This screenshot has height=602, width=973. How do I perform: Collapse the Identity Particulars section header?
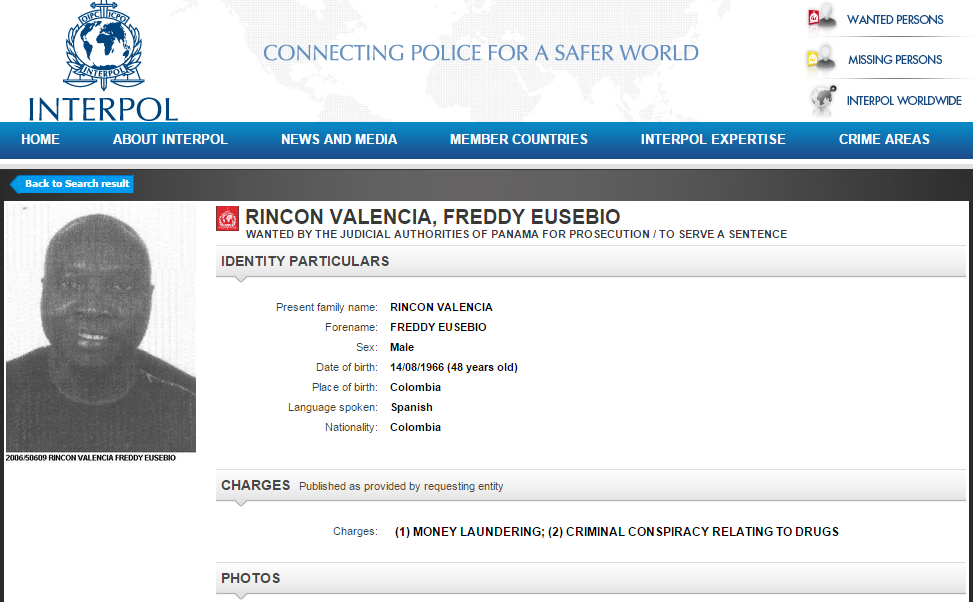coord(305,262)
